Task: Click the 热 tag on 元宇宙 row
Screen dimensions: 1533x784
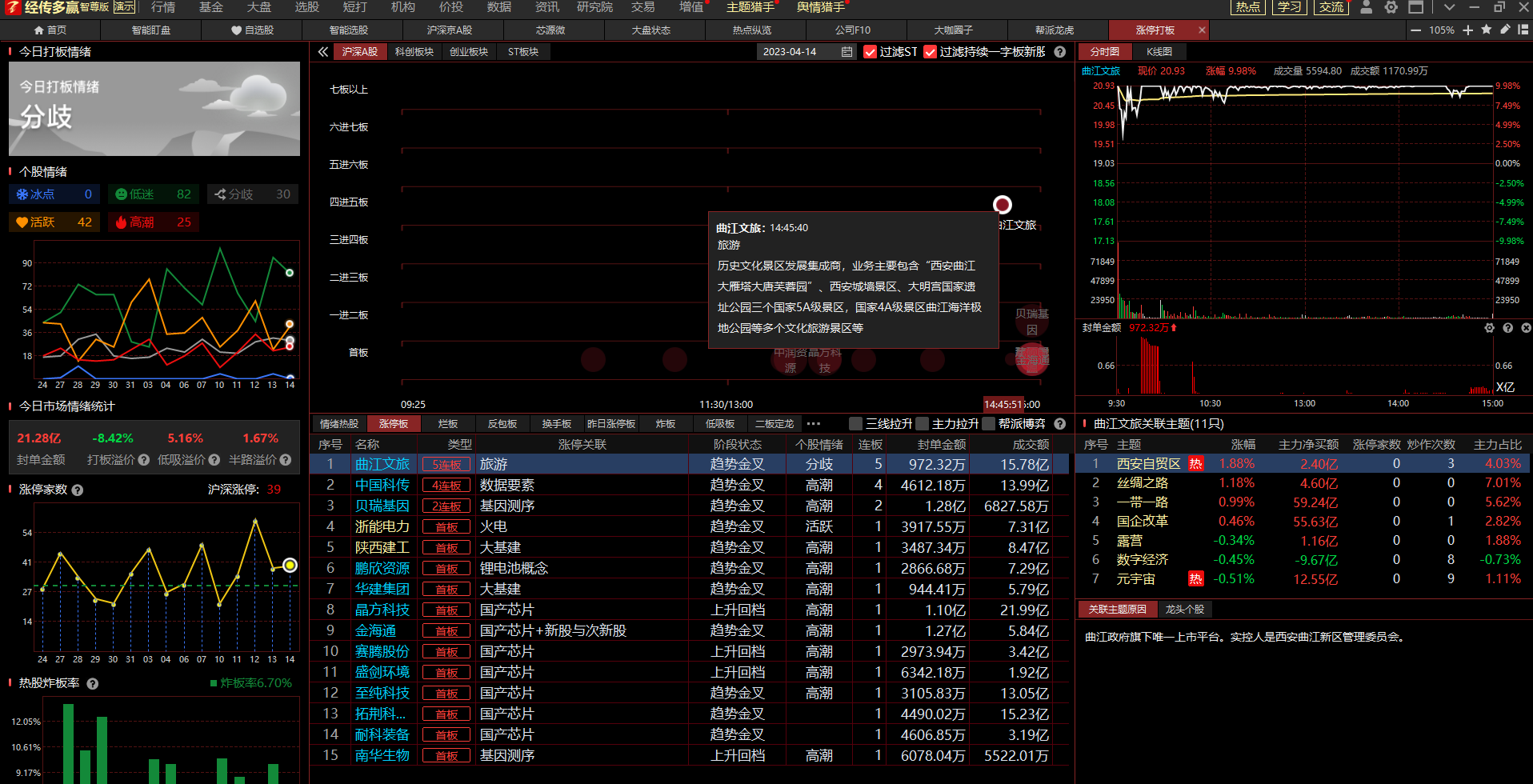Action: tap(1195, 578)
